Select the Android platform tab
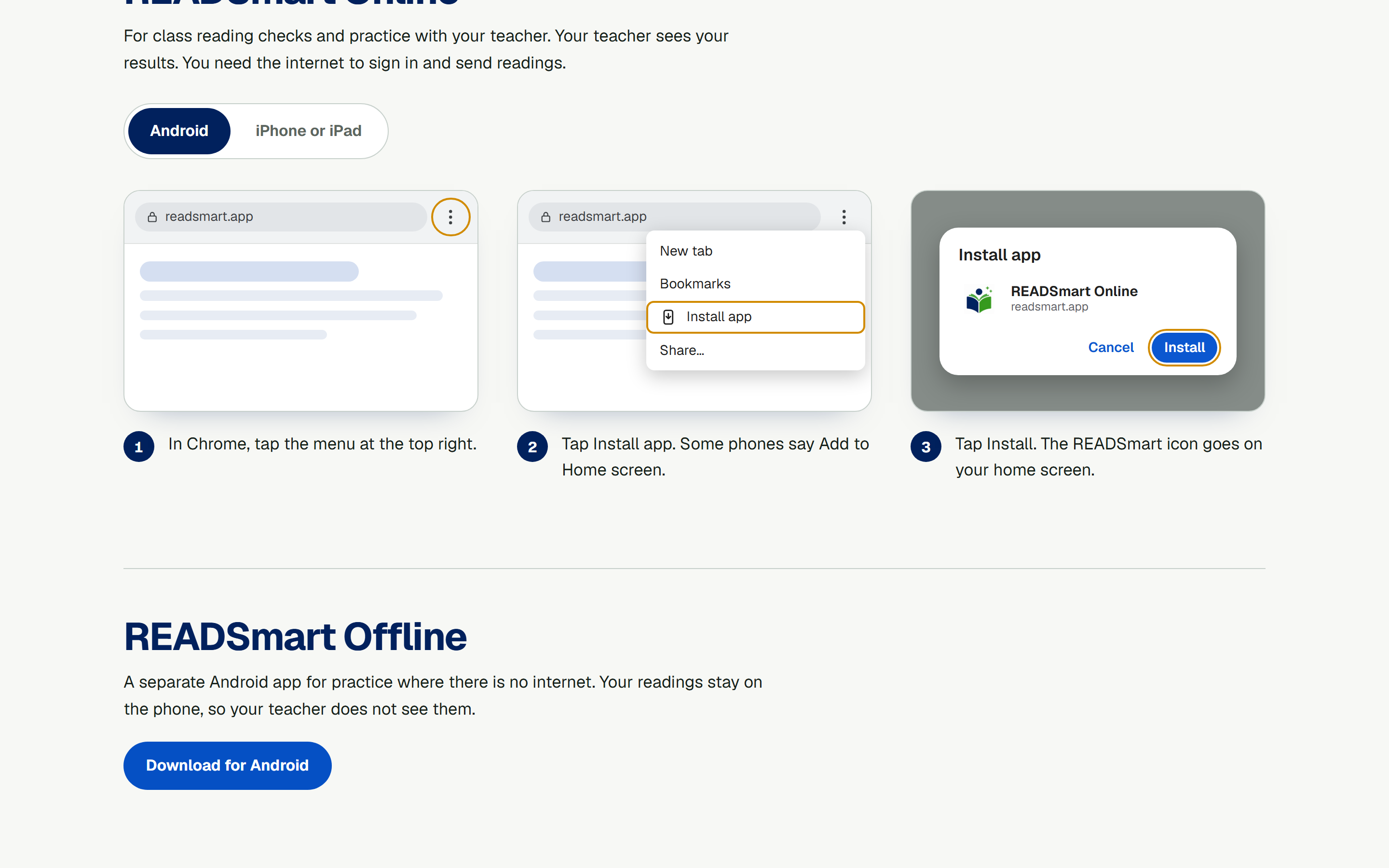The image size is (1389, 868). coord(179,131)
